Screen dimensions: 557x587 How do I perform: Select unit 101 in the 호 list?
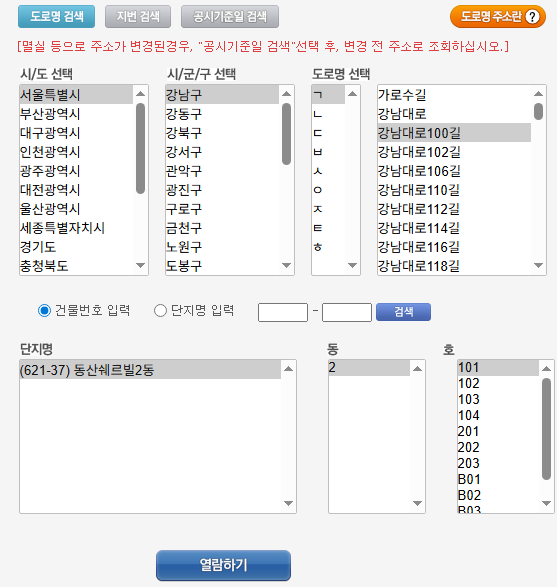[498, 368]
